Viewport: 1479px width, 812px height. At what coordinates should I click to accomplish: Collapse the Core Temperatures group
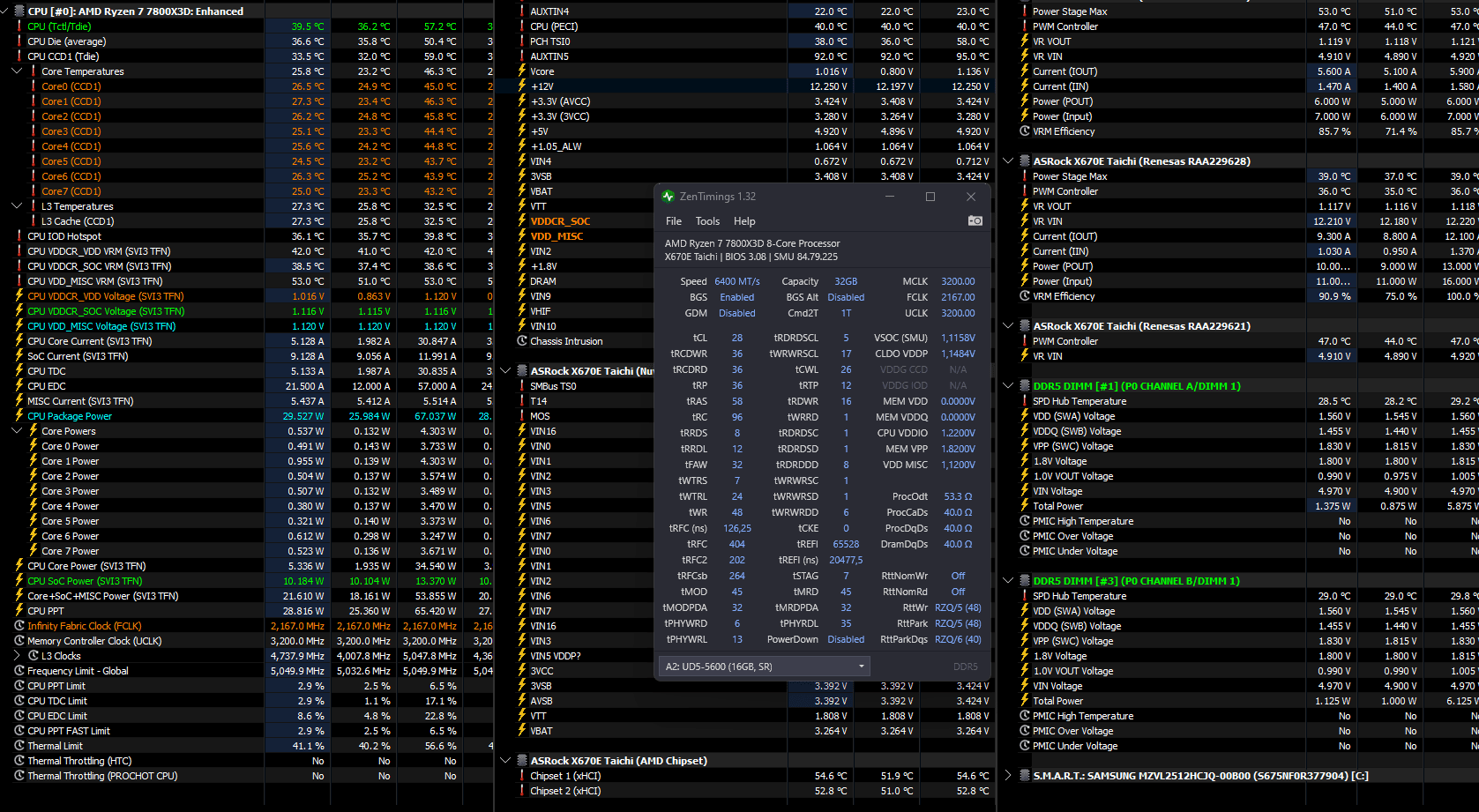(17, 71)
